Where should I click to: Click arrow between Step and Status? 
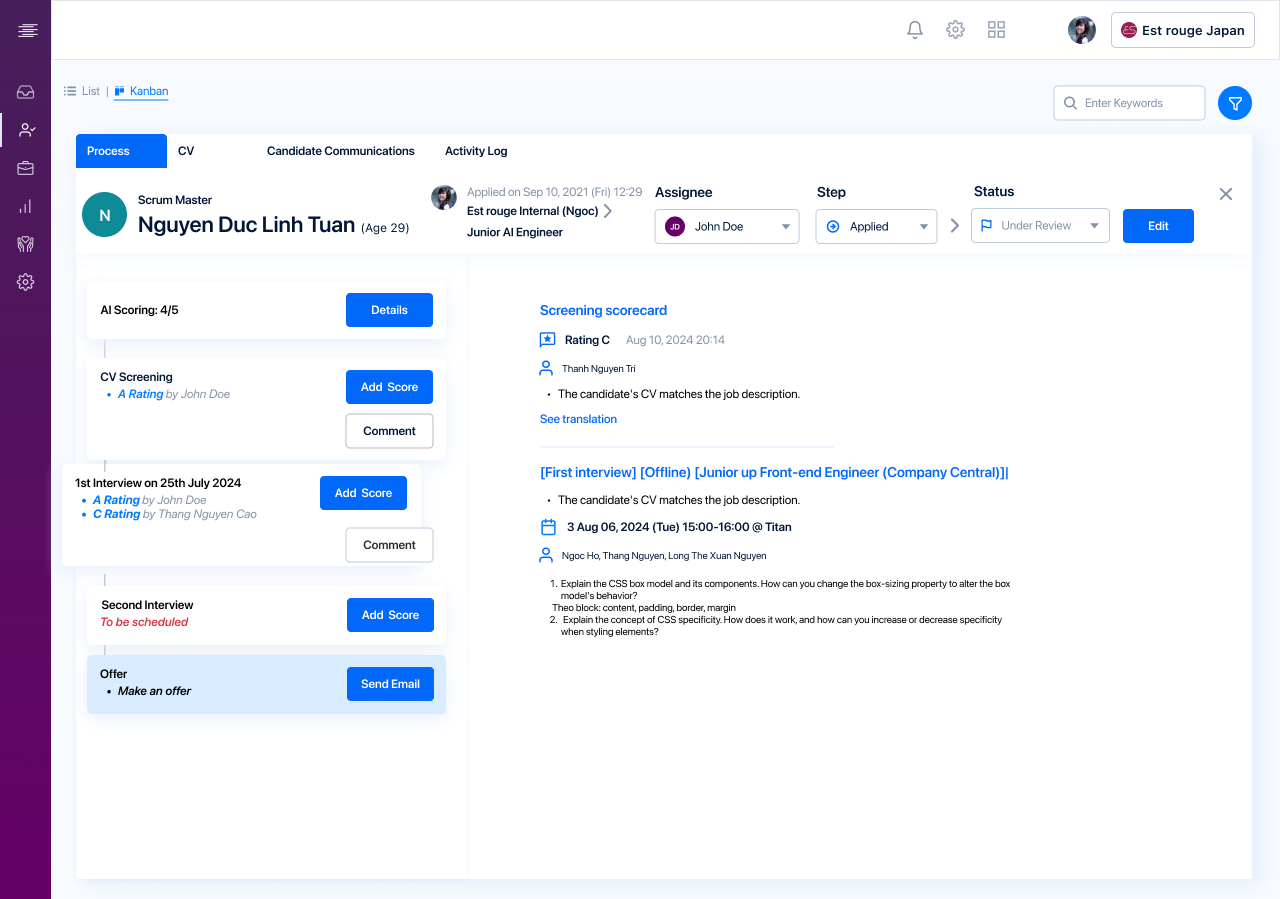coord(954,226)
